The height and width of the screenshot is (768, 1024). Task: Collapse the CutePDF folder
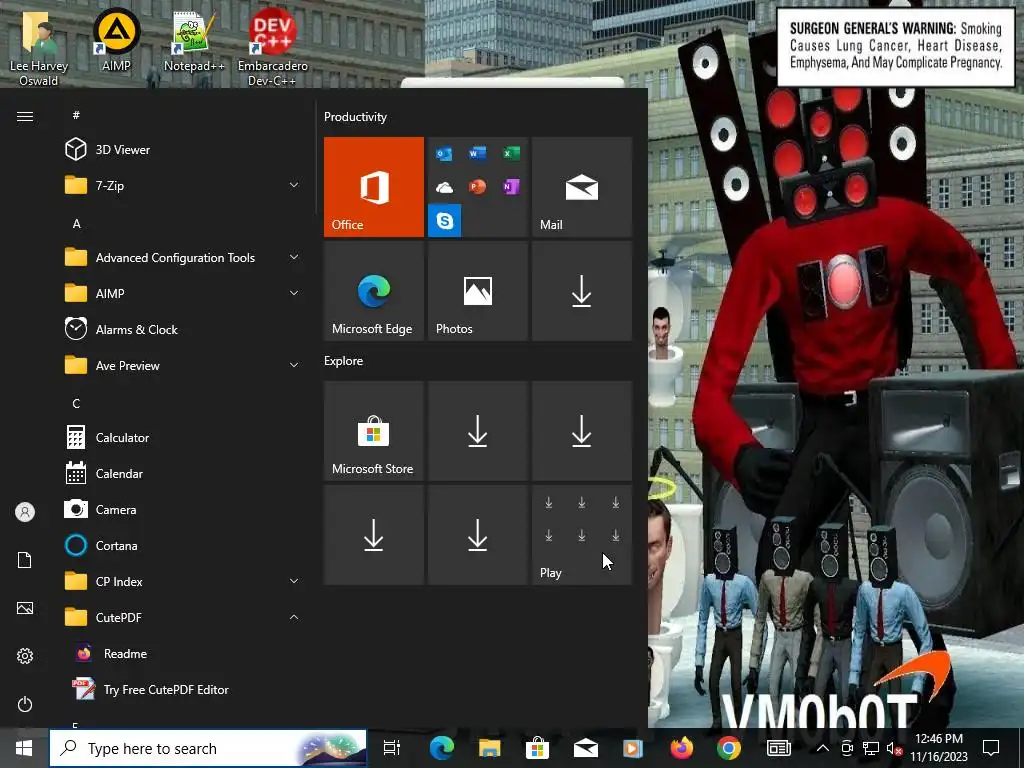pyautogui.click(x=180, y=617)
